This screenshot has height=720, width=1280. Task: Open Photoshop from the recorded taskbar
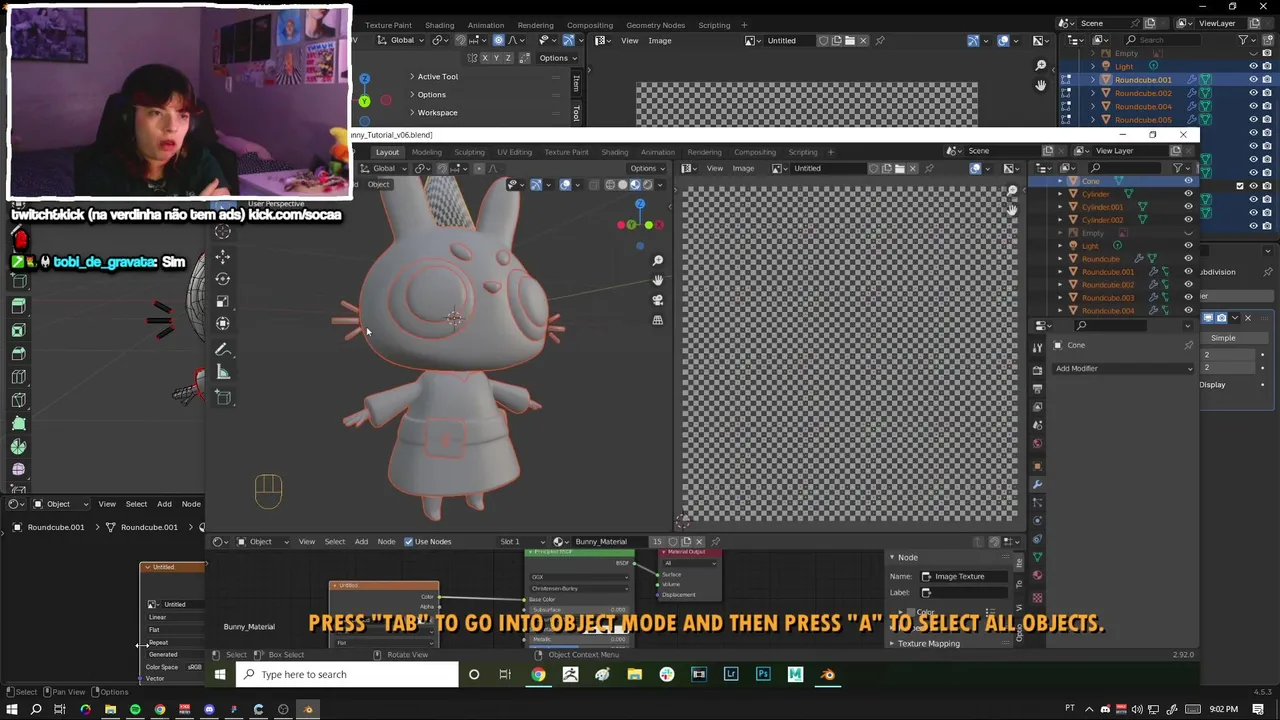click(x=763, y=675)
